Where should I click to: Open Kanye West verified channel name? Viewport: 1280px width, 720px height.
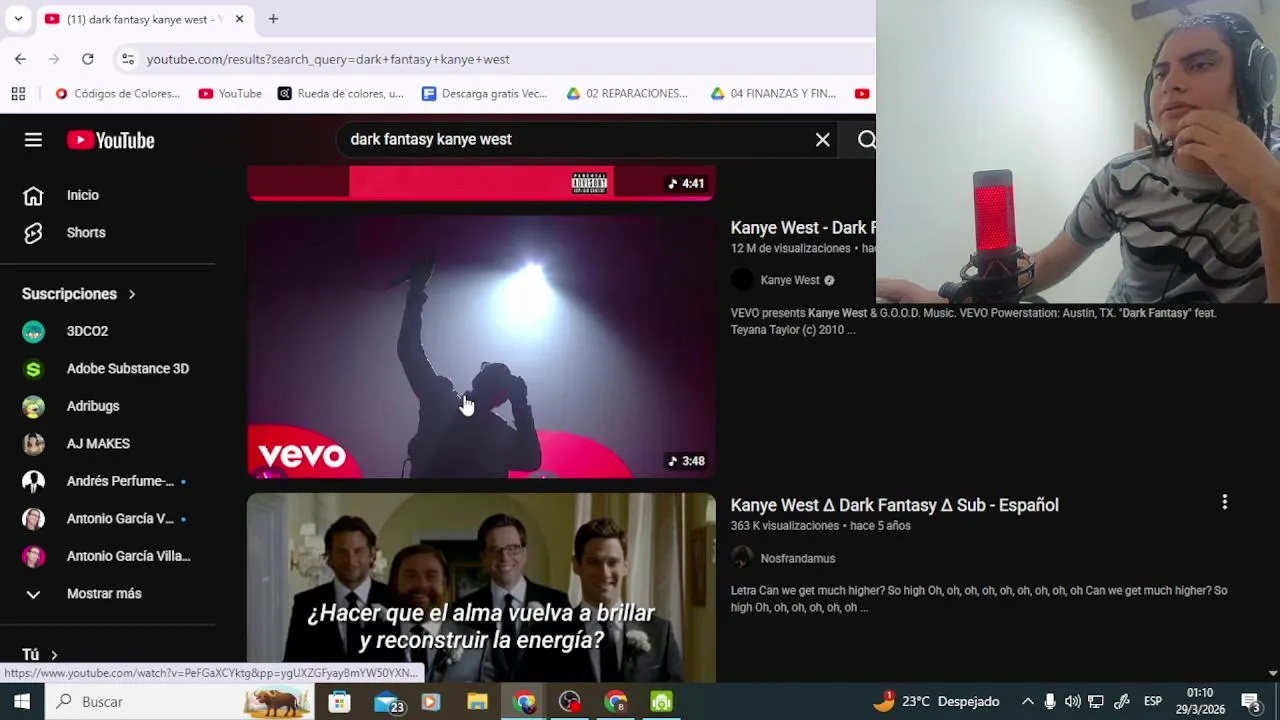tap(789, 280)
